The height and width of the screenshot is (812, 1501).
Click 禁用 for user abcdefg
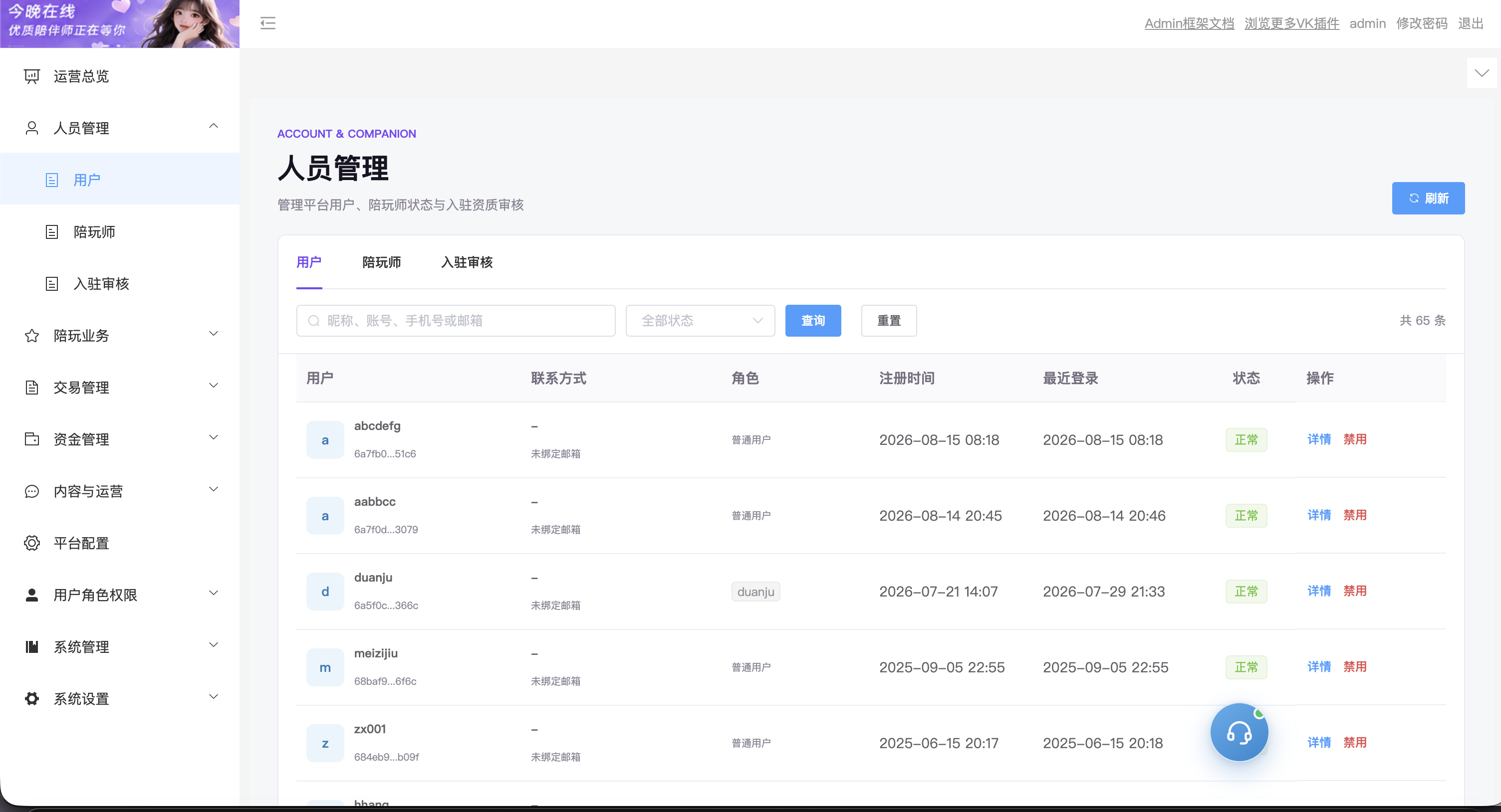coord(1355,439)
